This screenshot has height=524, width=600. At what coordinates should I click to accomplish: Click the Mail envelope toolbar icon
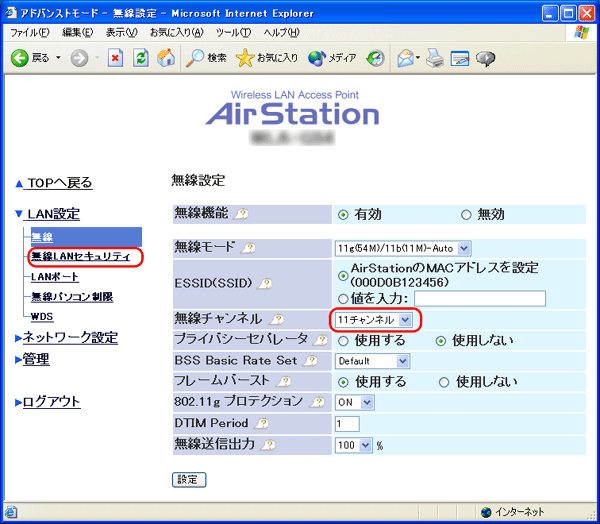click(x=405, y=58)
